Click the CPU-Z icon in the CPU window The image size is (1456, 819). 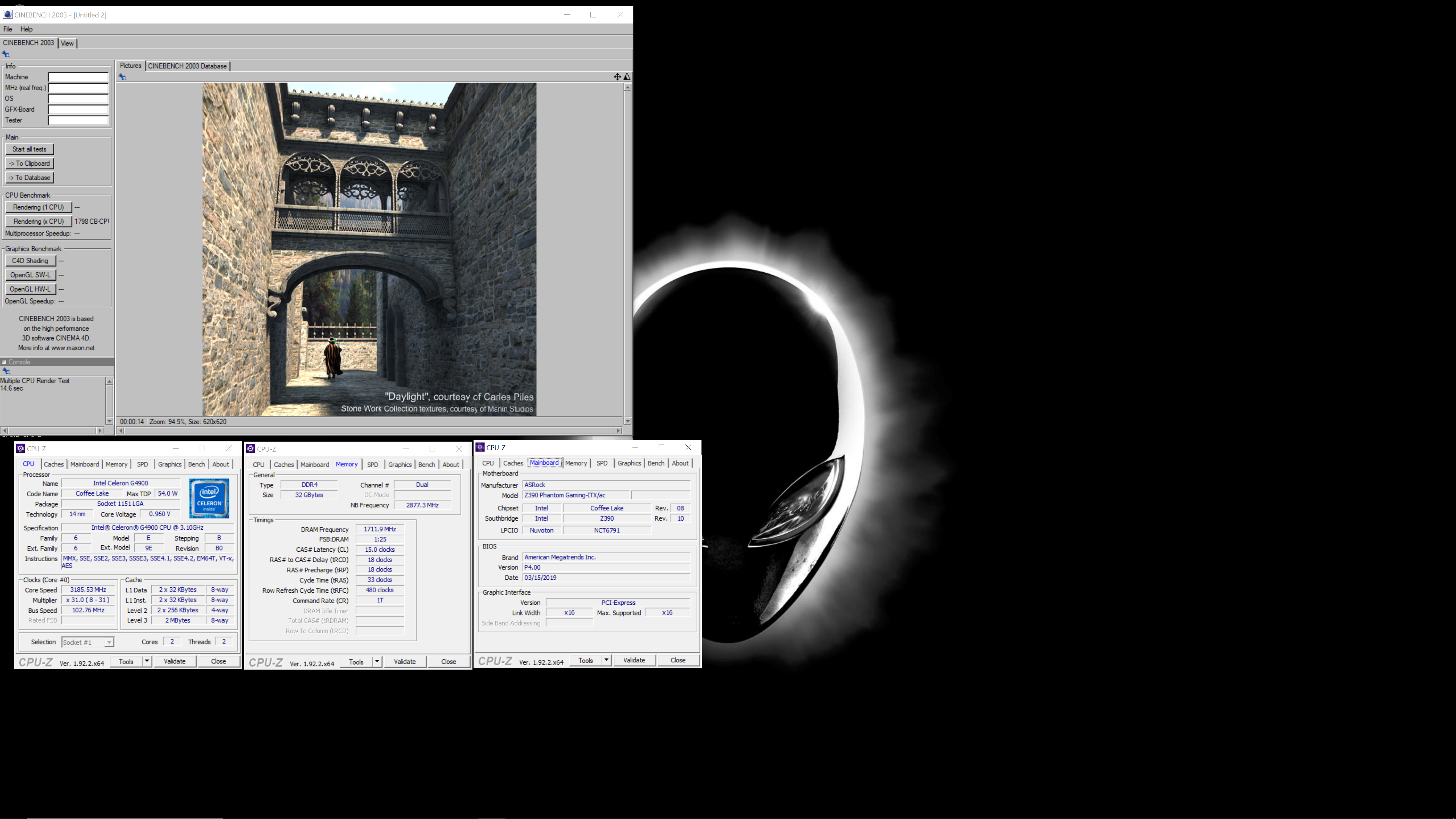pos(20,449)
